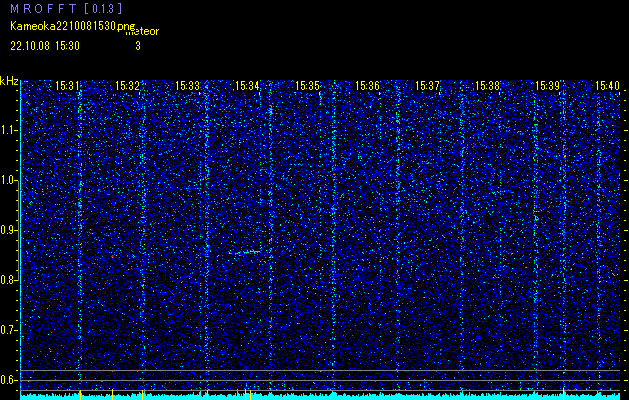
Task: Select the date stamp 22.10.08 15:30
Action: [45, 46]
